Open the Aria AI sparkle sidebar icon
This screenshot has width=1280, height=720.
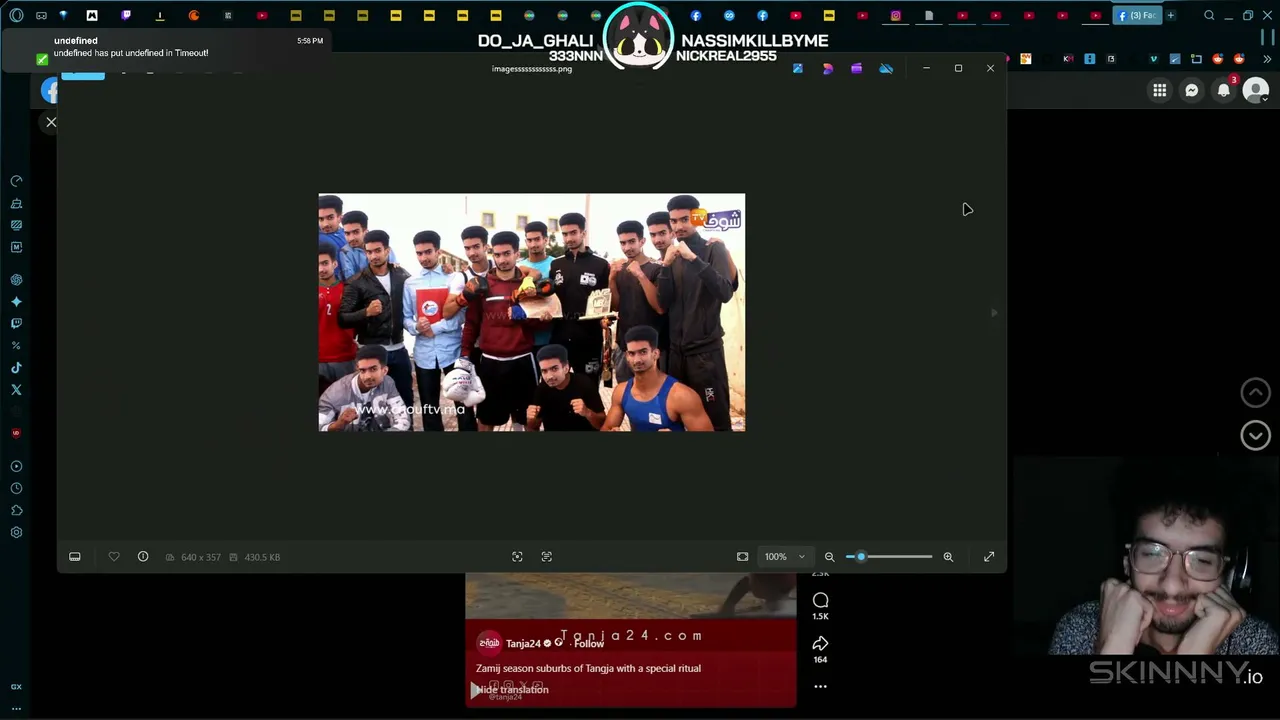pyautogui.click(x=16, y=302)
